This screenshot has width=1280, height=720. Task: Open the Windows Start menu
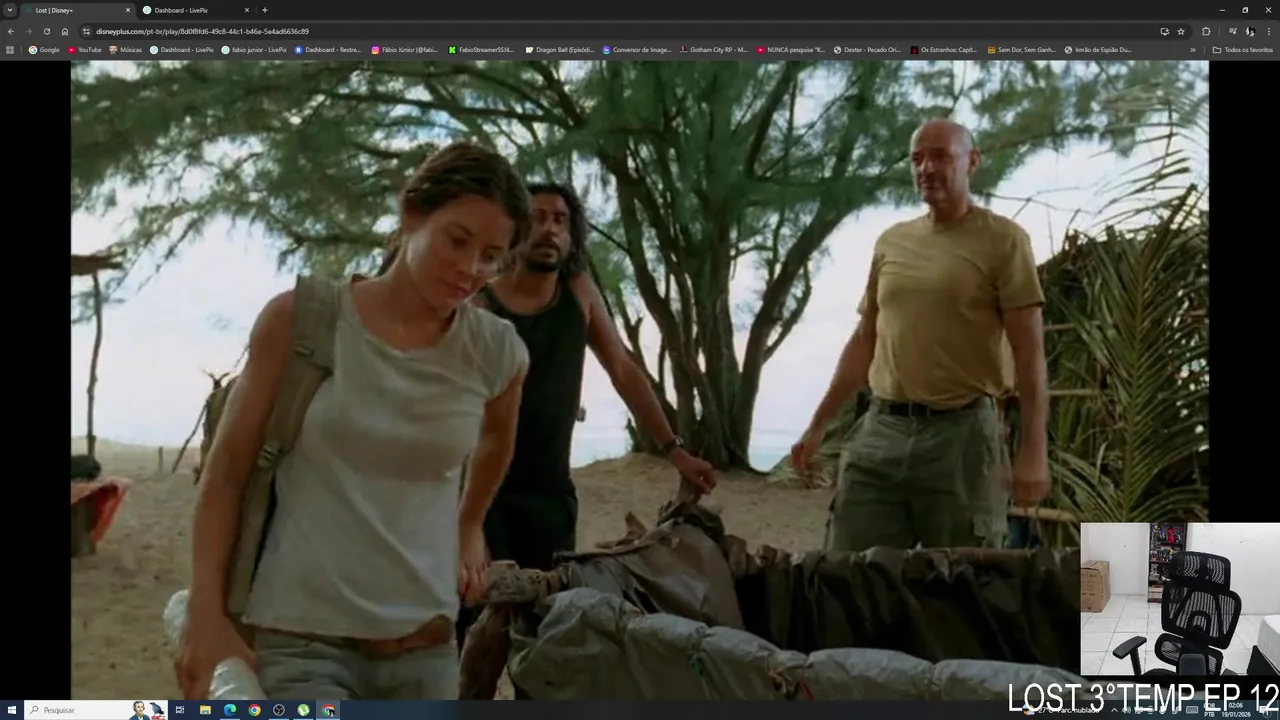click(x=11, y=710)
